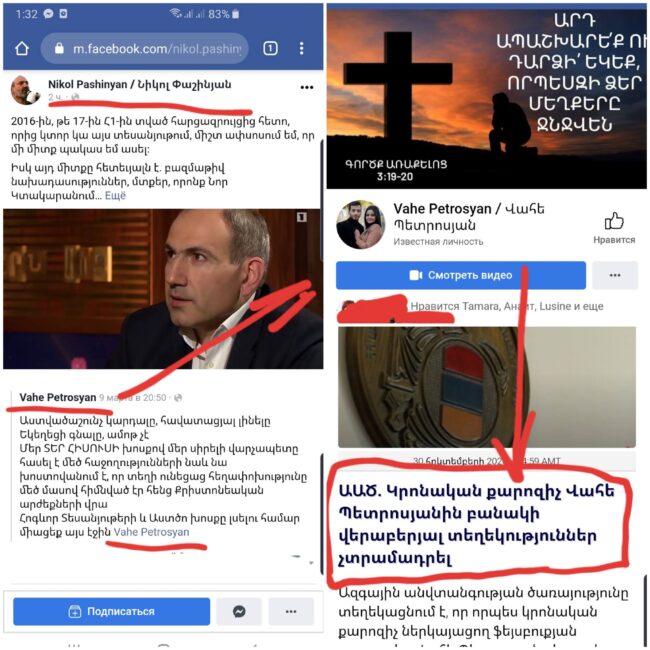Open the cross cover photo
This screenshot has width=650, height=650.
pyautogui.click(x=486, y=99)
